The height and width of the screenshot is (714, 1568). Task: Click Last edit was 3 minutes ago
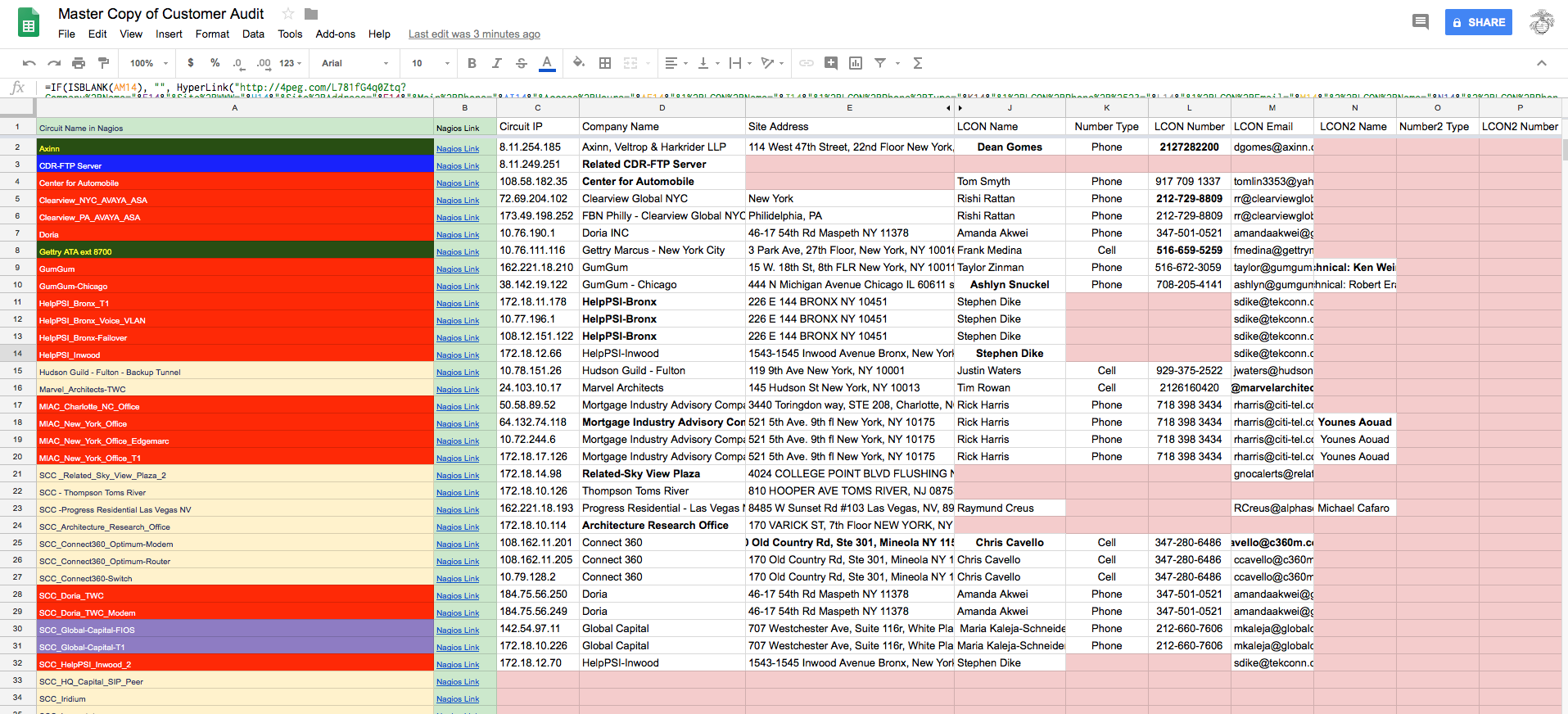[x=474, y=34]
